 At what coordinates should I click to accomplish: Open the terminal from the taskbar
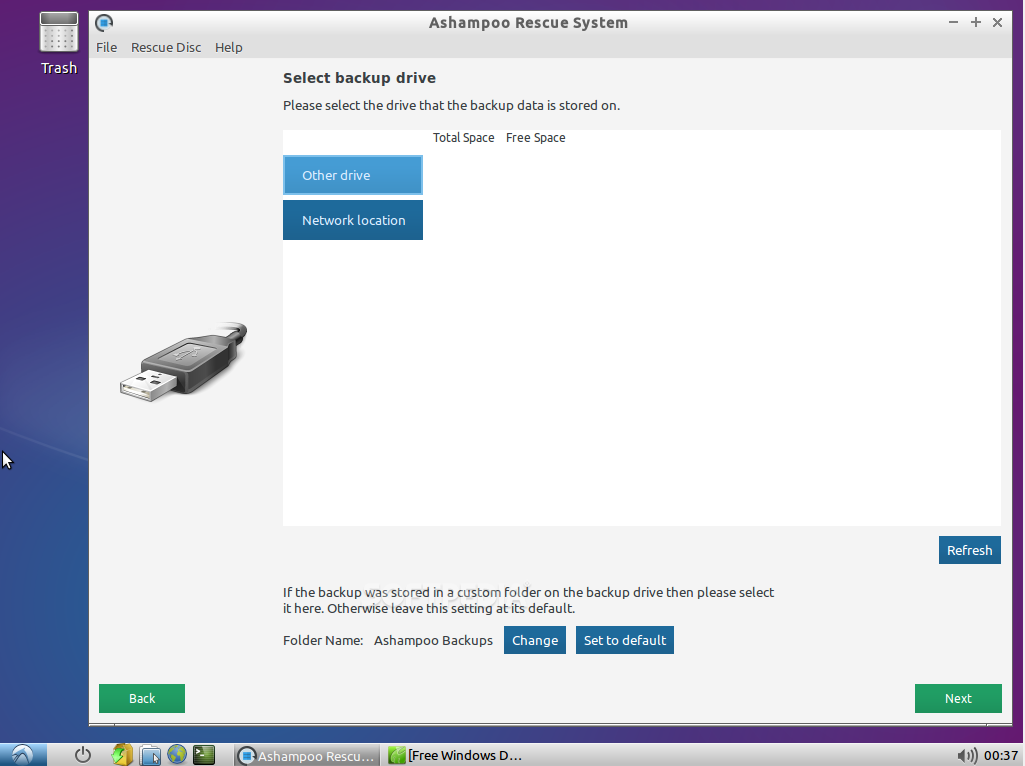pyautogui.click(x=204, y=755)
